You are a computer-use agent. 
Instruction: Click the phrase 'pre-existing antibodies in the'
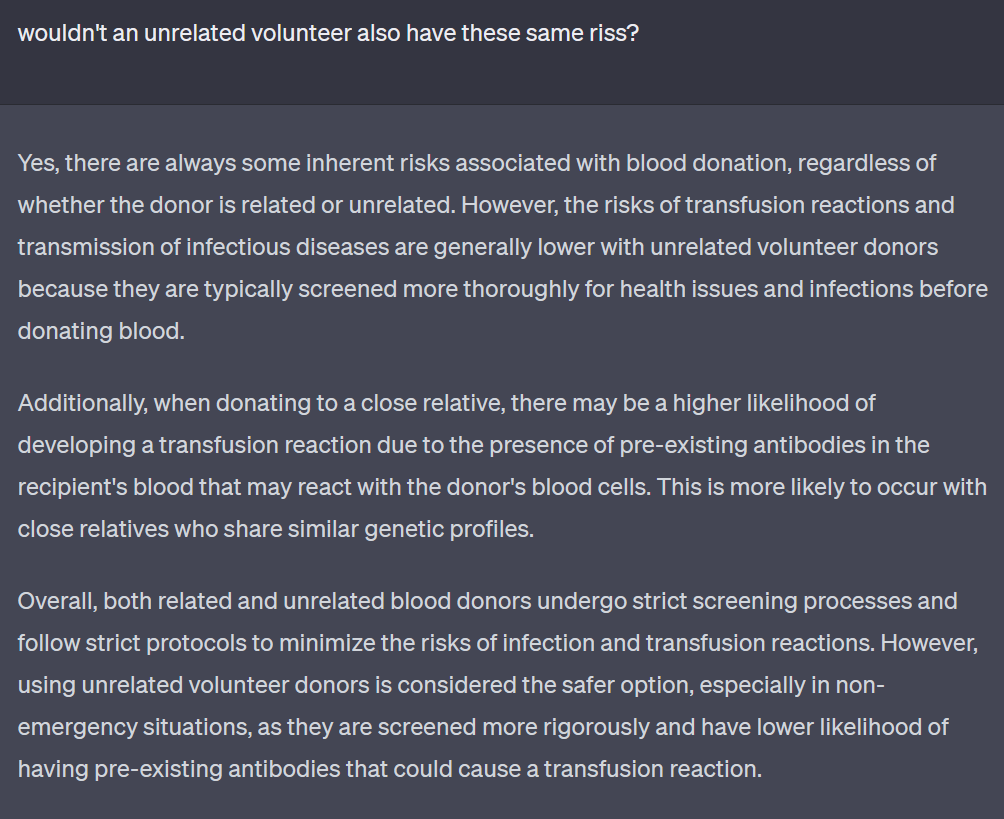[x=774, y=445]
